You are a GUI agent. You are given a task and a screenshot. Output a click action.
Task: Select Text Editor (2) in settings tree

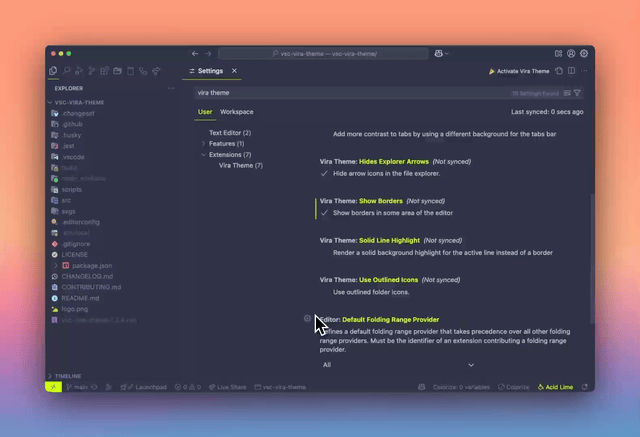[230, 133]
